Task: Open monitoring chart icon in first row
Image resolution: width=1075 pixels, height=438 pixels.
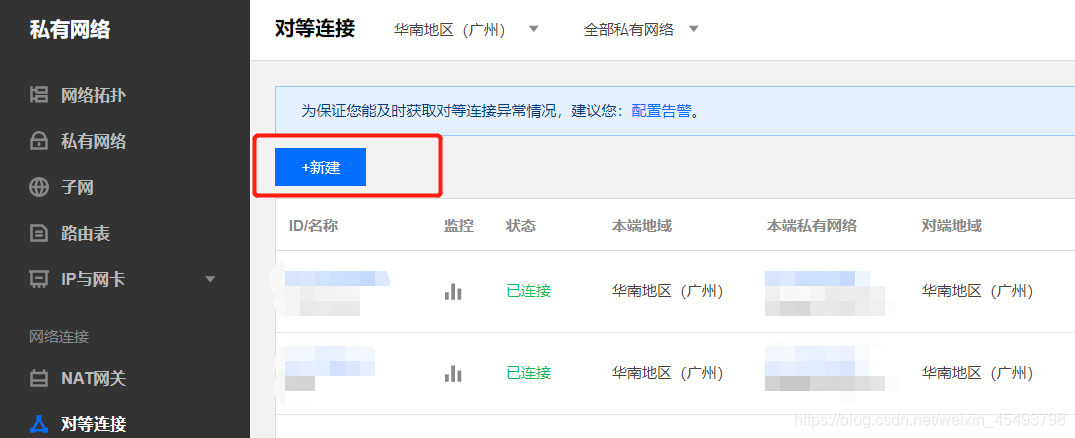Action: pos(453,292)
